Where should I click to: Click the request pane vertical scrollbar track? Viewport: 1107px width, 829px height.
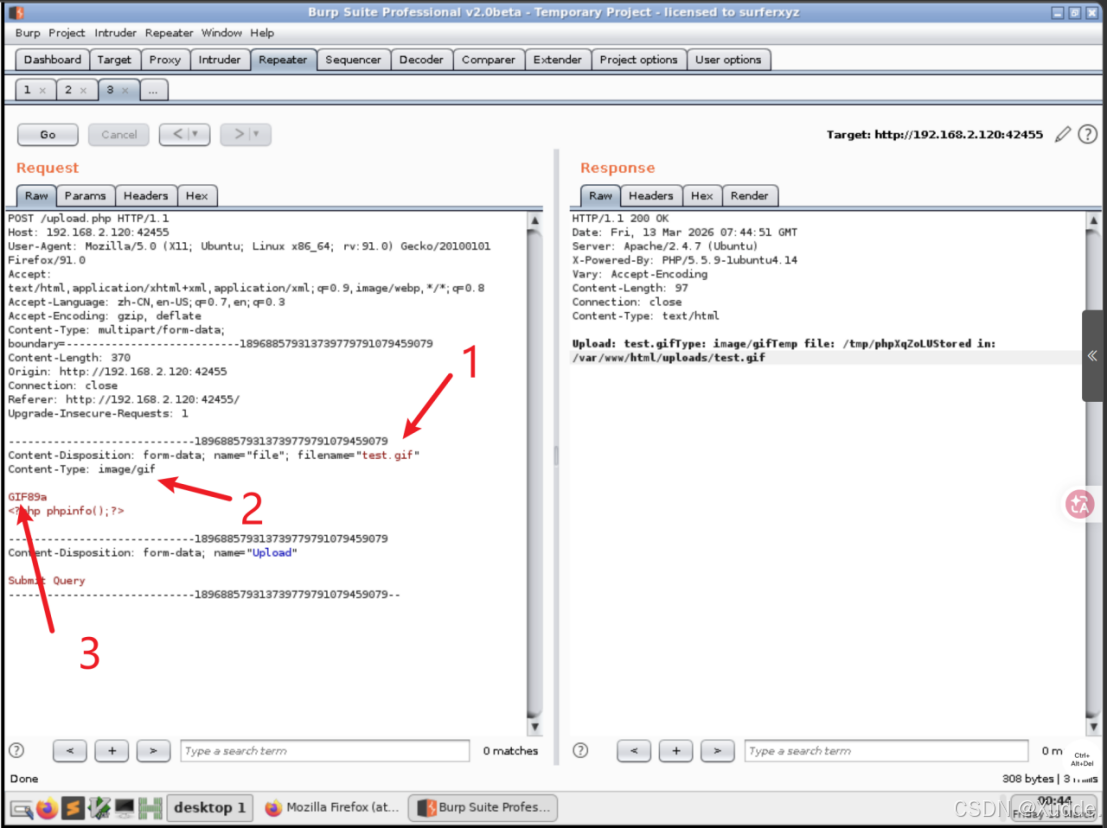click(534, 473)
